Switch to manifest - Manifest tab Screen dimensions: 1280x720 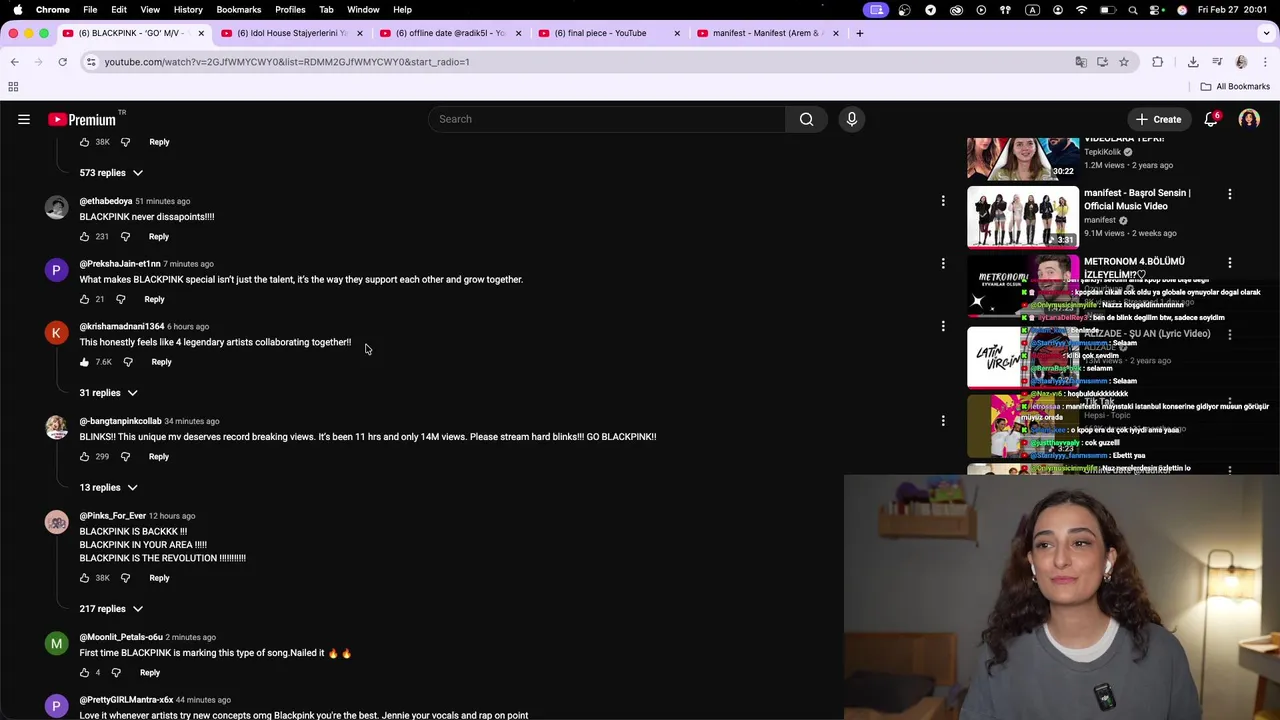click(x=767, y=33)
